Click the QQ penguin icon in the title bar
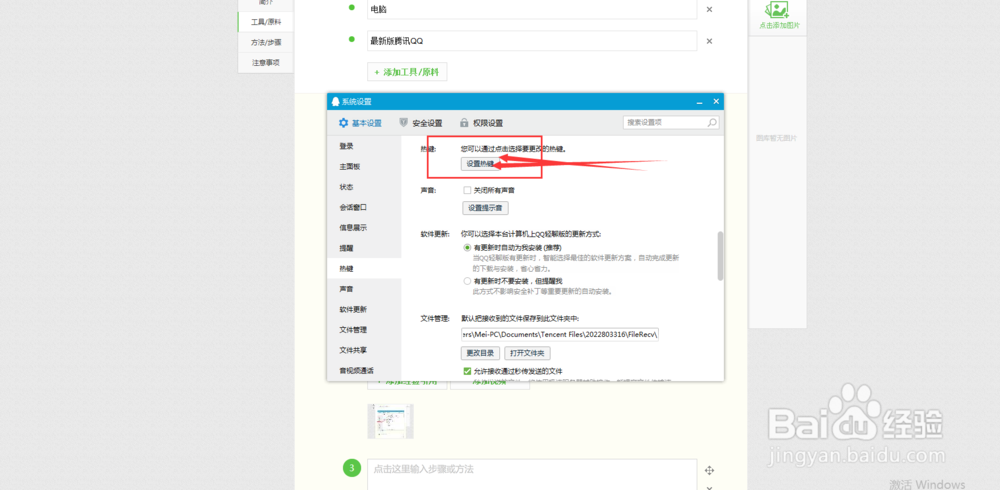The height and width of the screenshot is (490, 1000). [335, 101]
